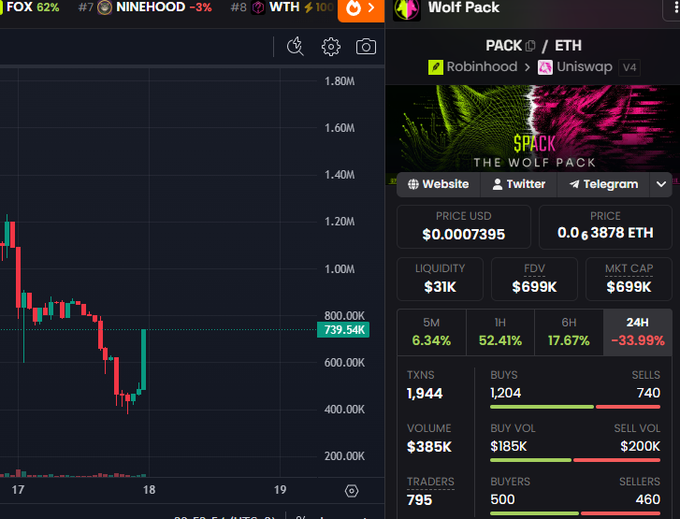Click the Wolf Pack logo icon
This screenshot has width=680, height=519.
click(406, 9)
